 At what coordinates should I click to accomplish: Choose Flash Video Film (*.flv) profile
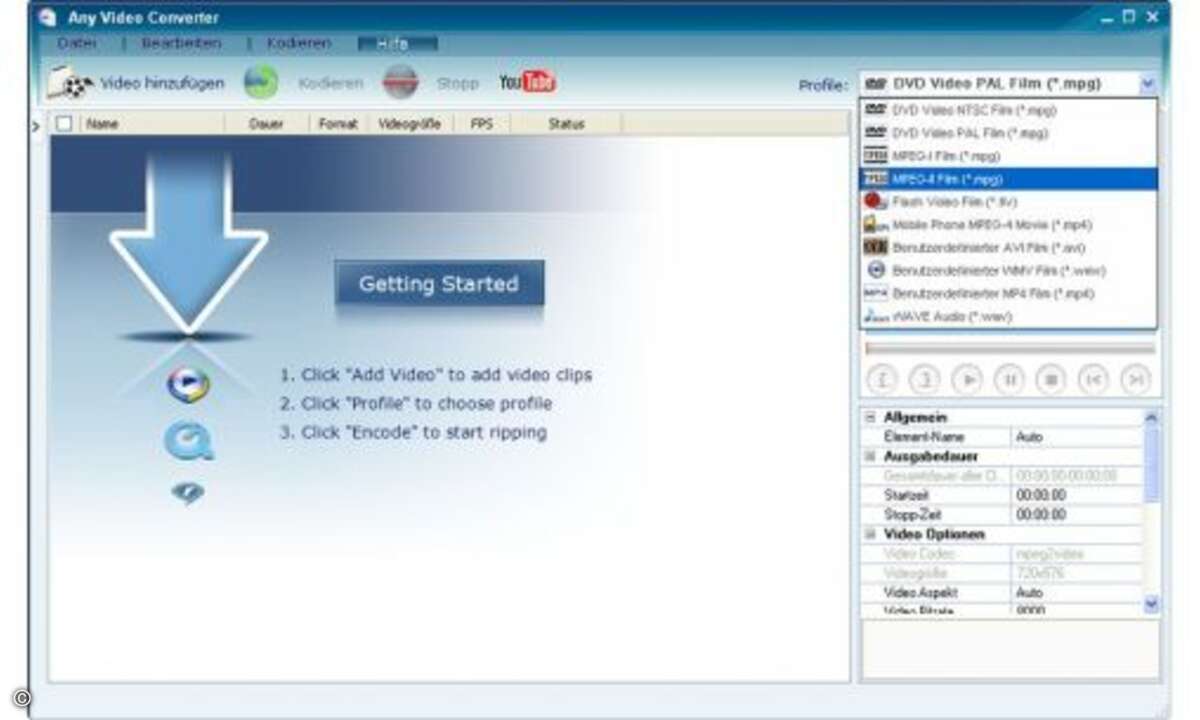click(1008, 202)
